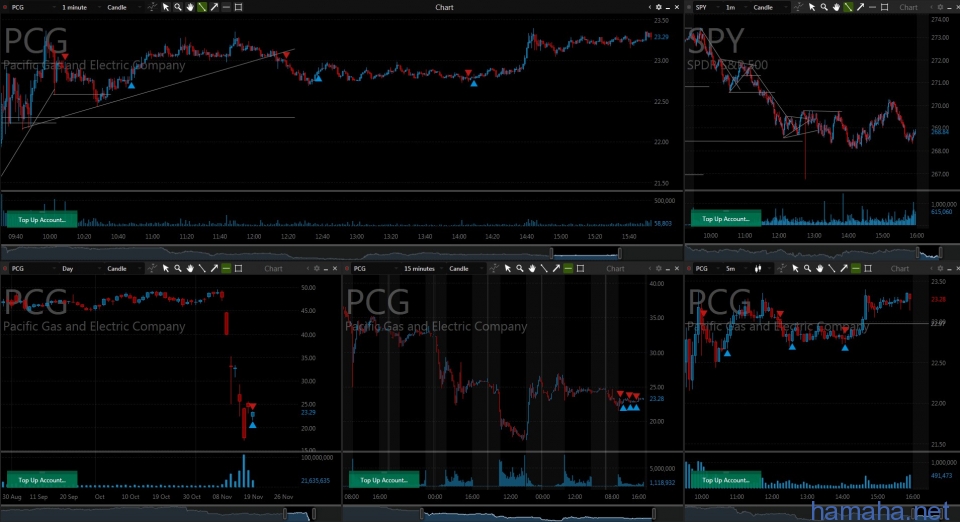This screenshot has height=522, width=960.
Task: Select pointer tool in PCG 5m chart
Action: click(795, 269)
